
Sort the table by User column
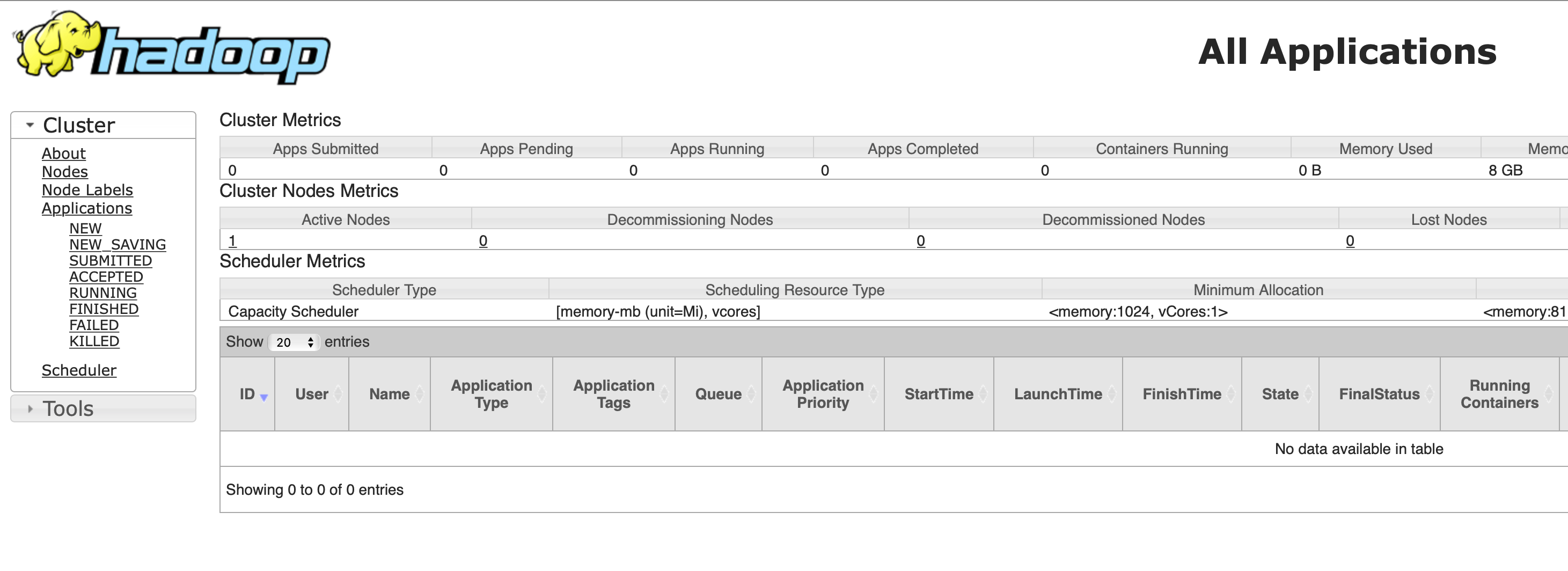pos(311,394)
